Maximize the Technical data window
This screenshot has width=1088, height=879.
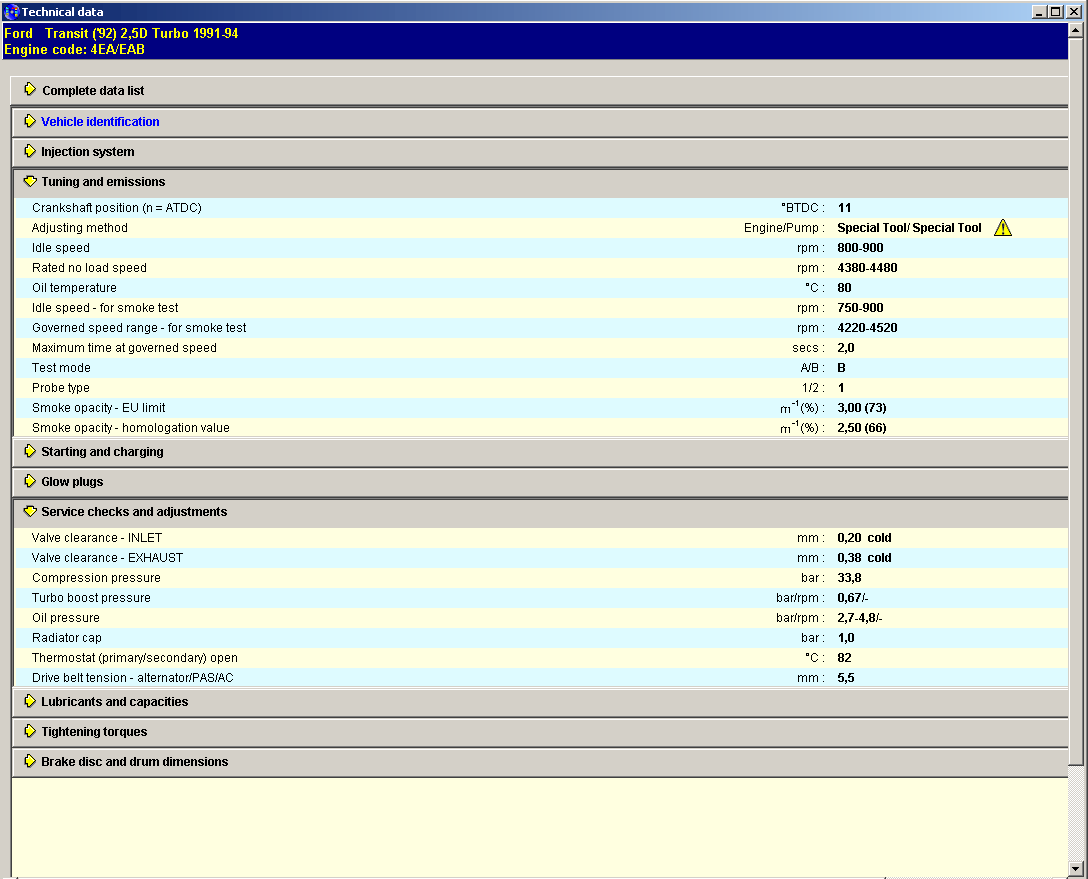pyautogui.click(x=1055, y=12)
